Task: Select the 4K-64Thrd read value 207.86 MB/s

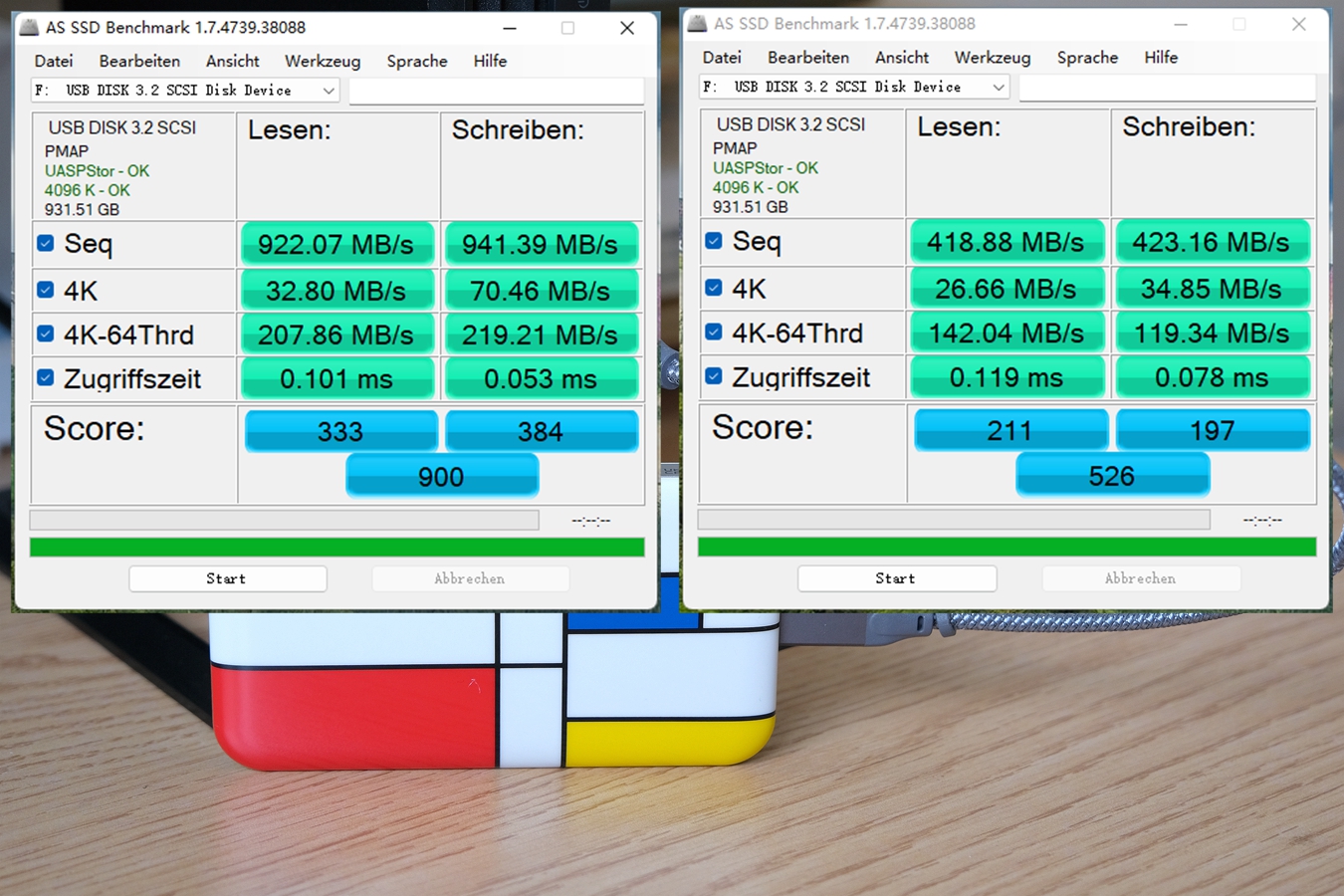Action: pyautogui.click(x=336, y=335)
